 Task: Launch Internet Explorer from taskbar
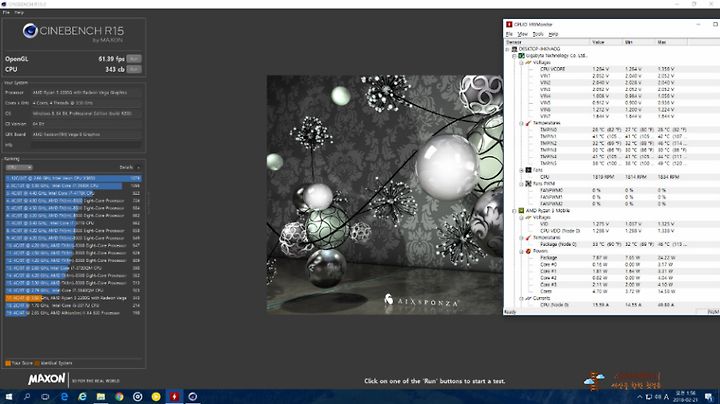(82, 397)
